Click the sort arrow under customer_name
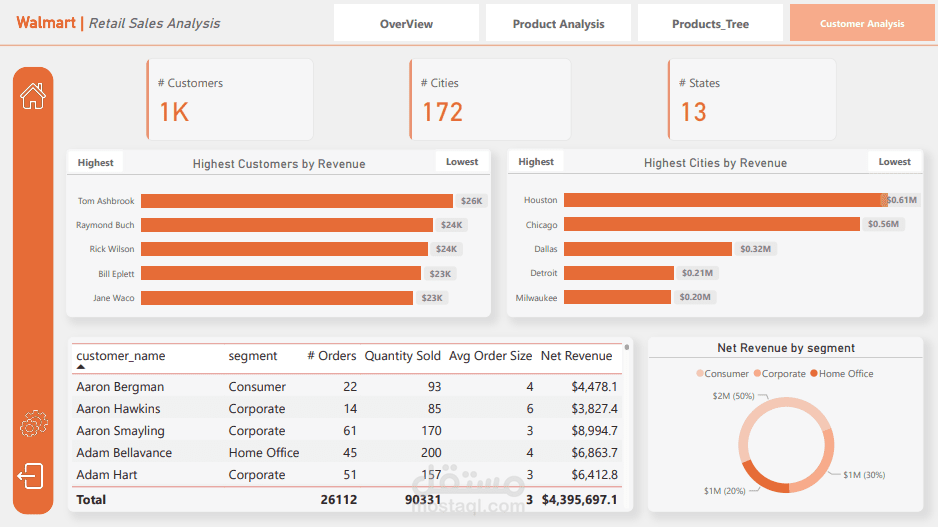Screen dimensions: 938x527 pyautogui.click(x=81, y=367)
